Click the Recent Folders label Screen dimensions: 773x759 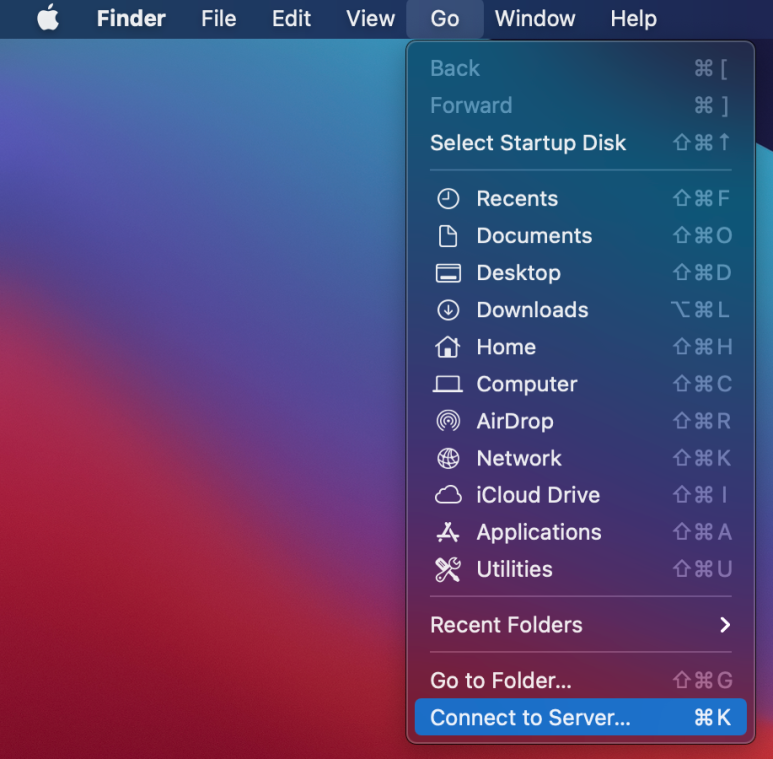[x=506, y=625]
